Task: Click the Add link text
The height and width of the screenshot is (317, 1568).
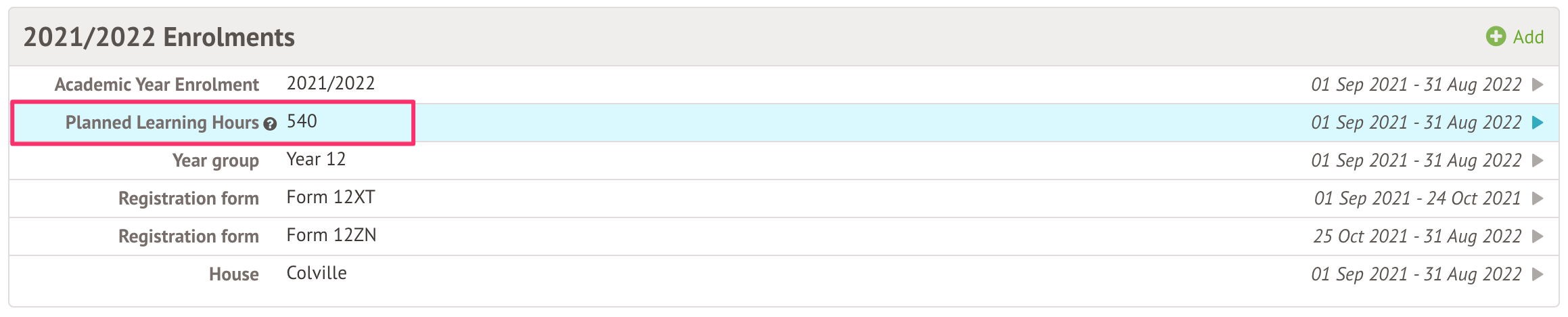Action: click(x=1528, y=37)
